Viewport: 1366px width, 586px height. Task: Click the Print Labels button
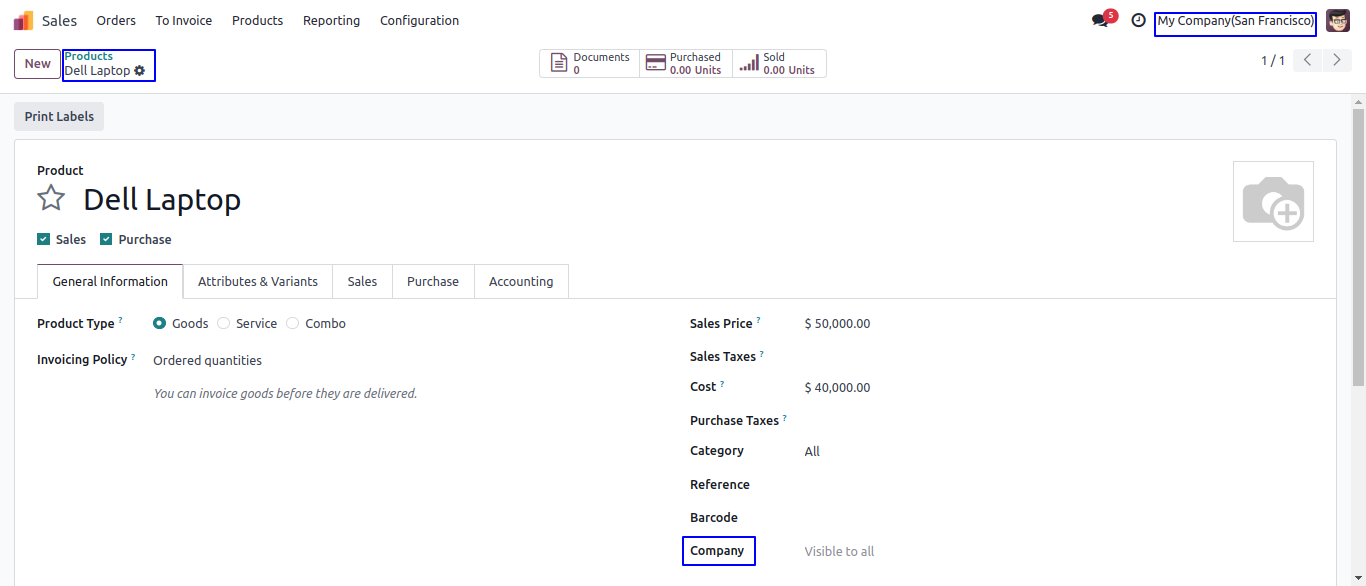[59, 116]
